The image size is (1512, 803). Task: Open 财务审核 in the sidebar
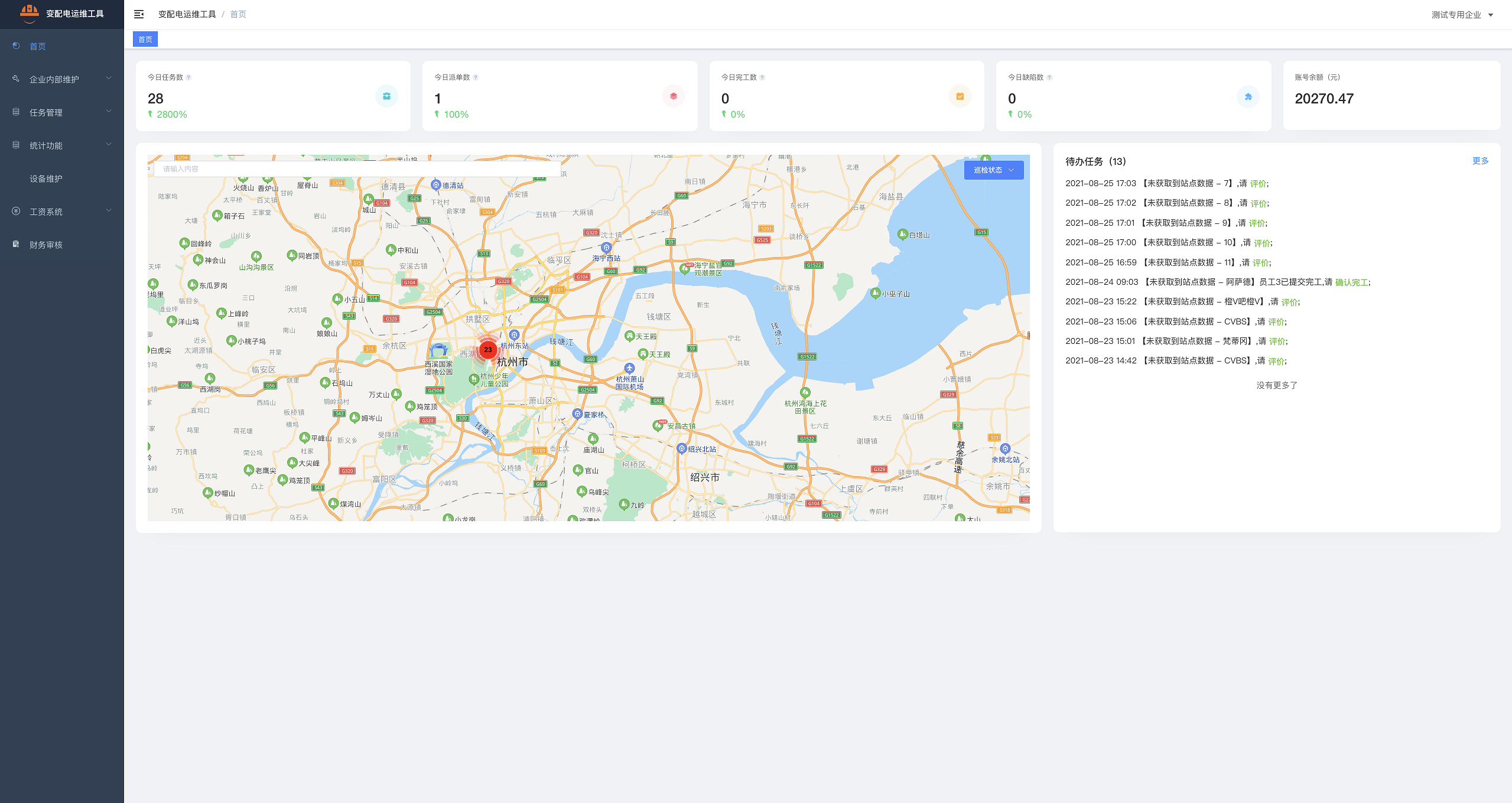(46, 245)
